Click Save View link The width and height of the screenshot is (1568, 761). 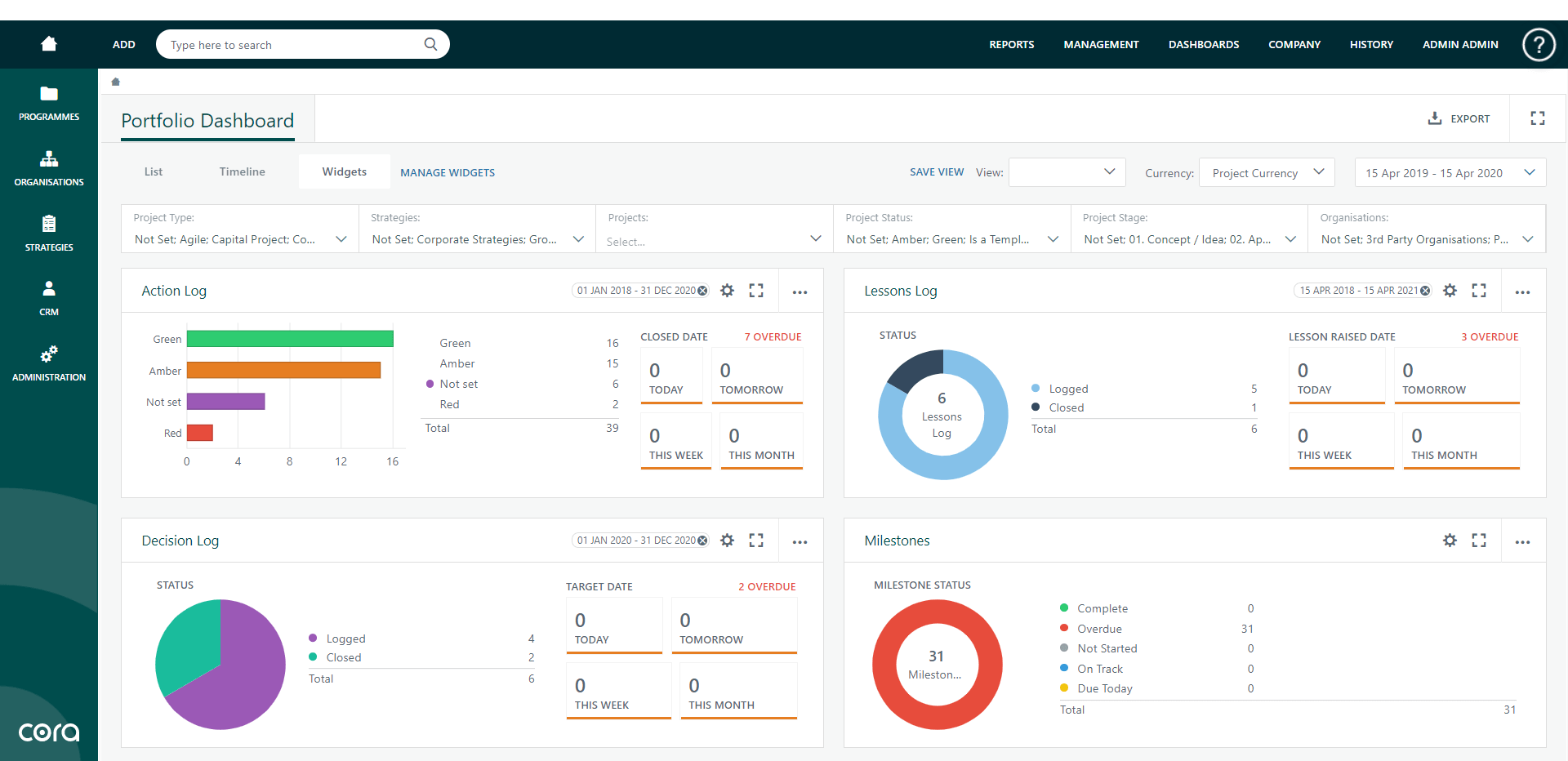[x=937, y=172]
